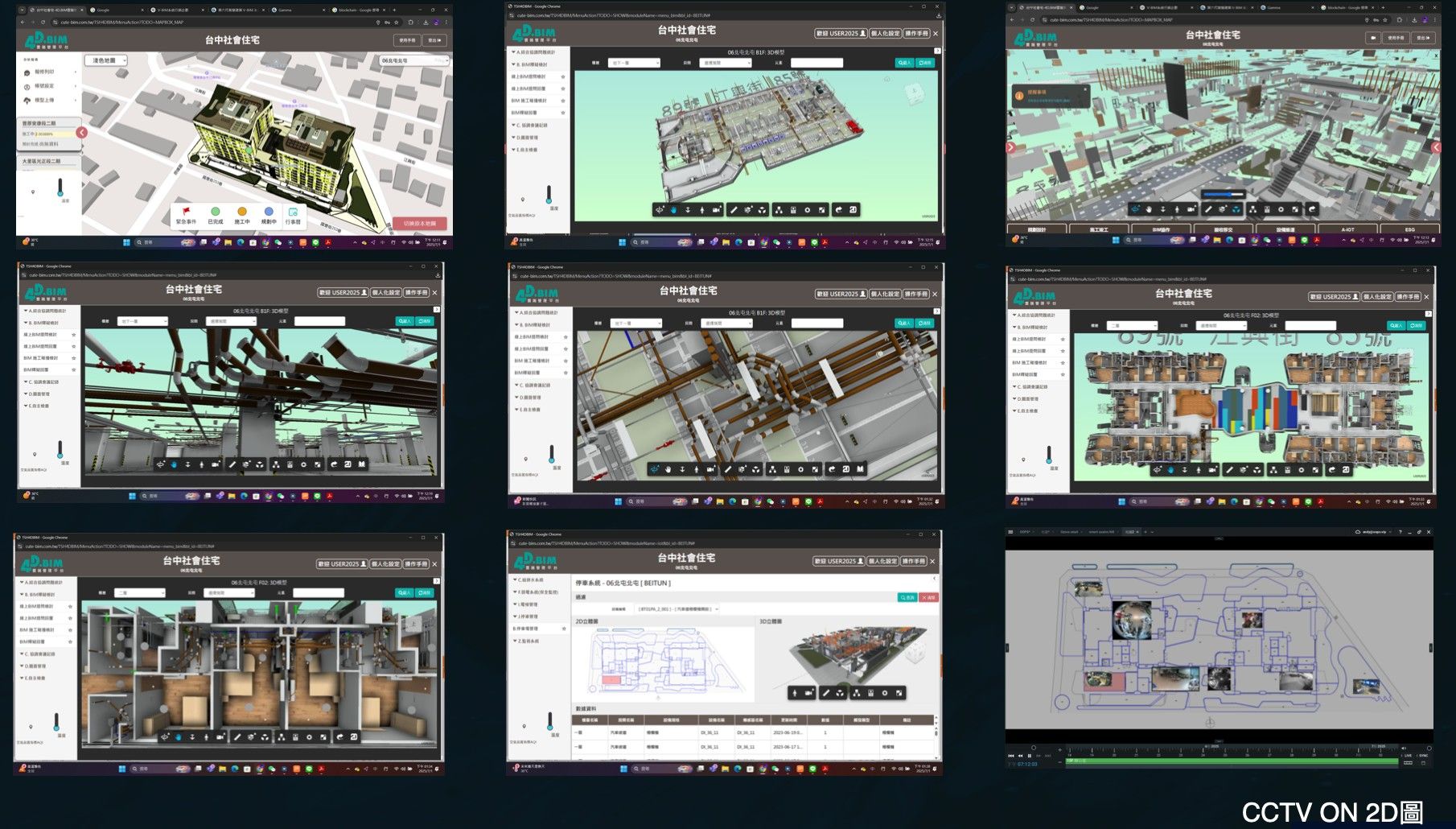This screenshot has height=829, width=1456.
Task: Open the floor dropdown in B1F overview window
Action: click(634, 63)
